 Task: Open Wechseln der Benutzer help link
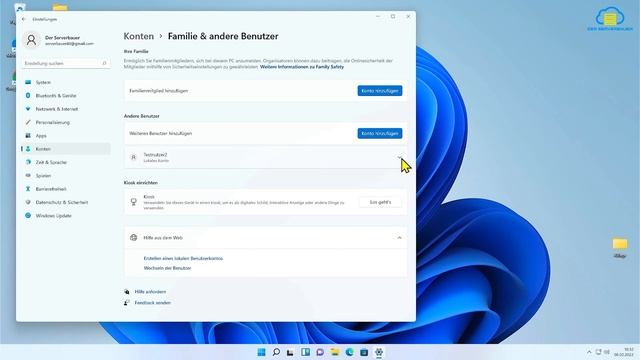pyautogui.click(x=167, y=268)
